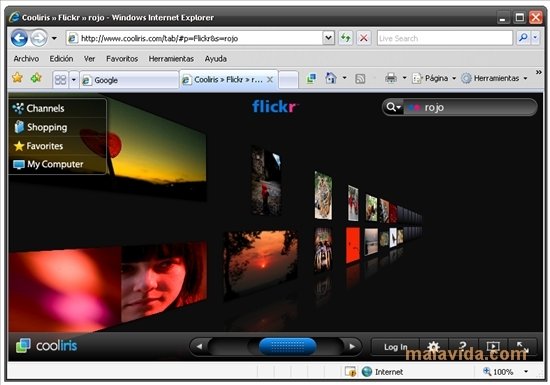The height and width of the screenshot is (385, 550).
Task: Click the Add to Favorites icon
Action: 36,77
